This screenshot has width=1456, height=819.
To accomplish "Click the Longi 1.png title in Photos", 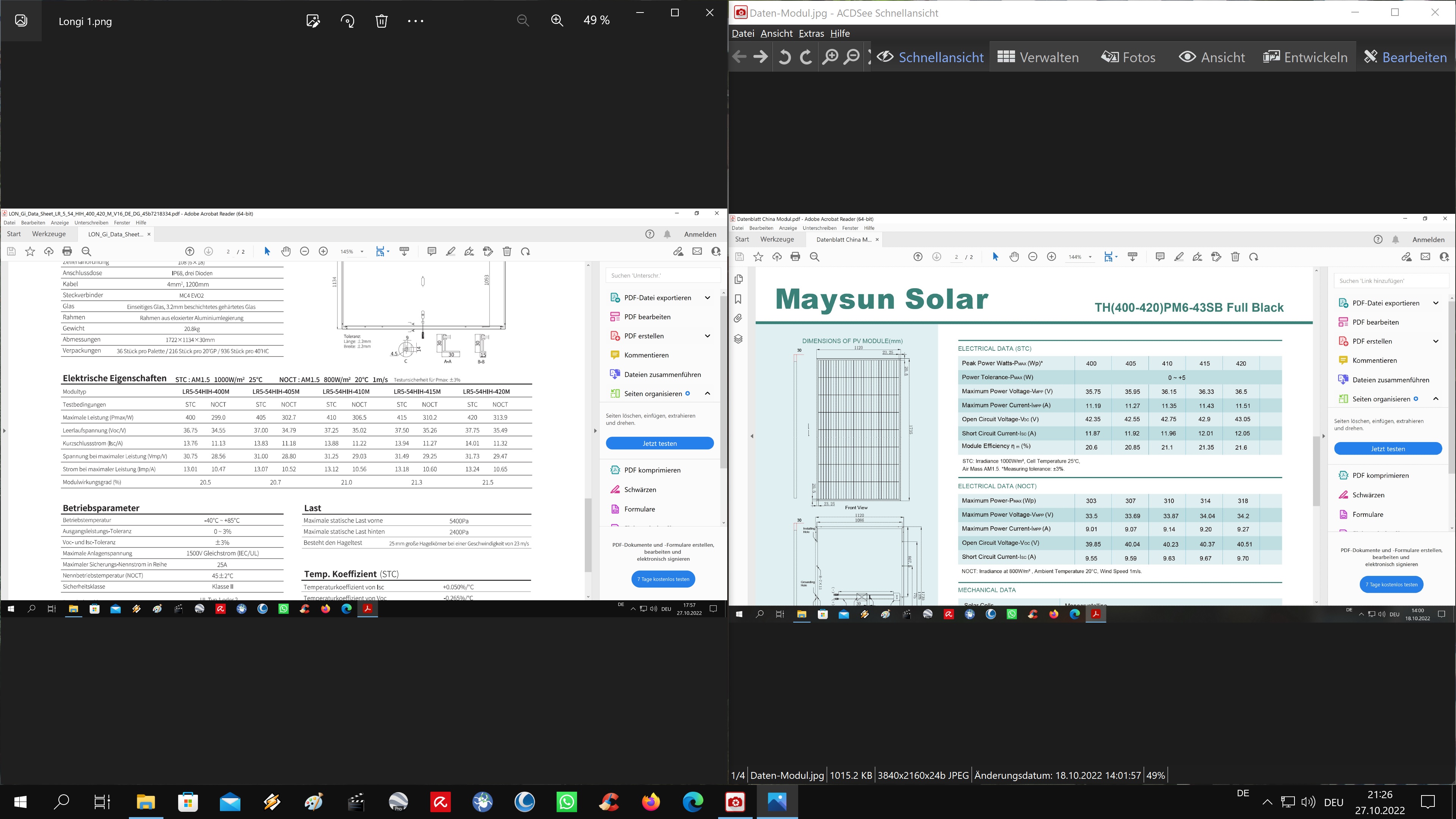I will click(x=85, y=22).
